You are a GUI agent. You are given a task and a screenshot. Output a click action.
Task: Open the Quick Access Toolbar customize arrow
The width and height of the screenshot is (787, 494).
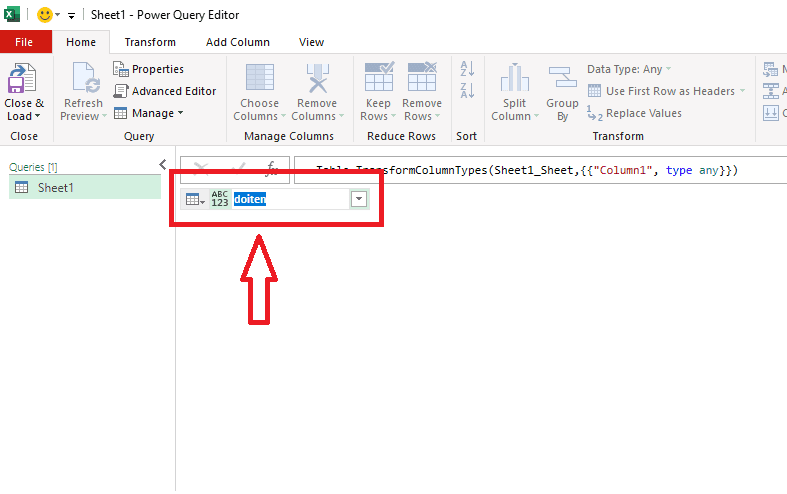[x=71, y=16]
